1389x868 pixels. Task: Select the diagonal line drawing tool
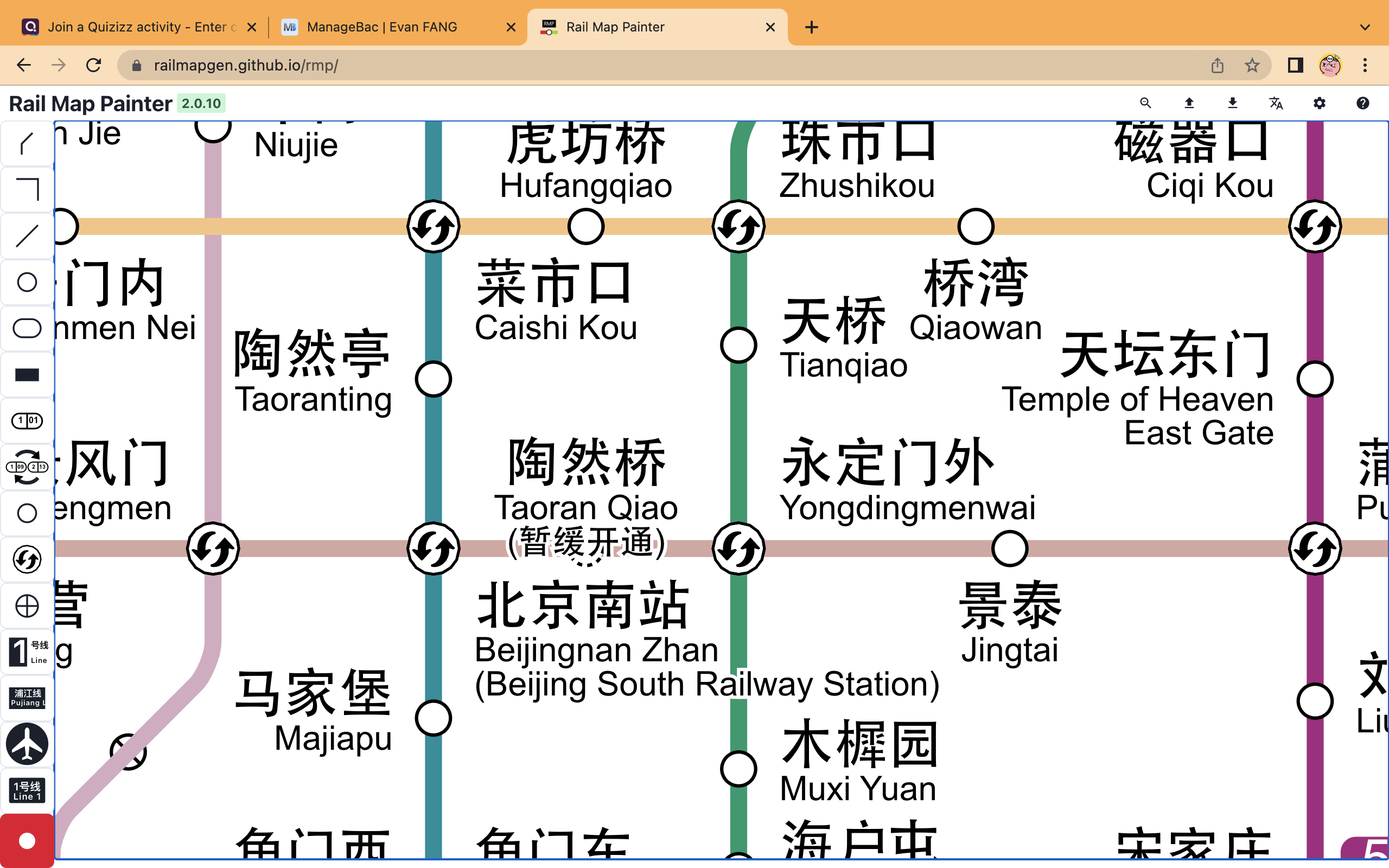pos(27,235)
